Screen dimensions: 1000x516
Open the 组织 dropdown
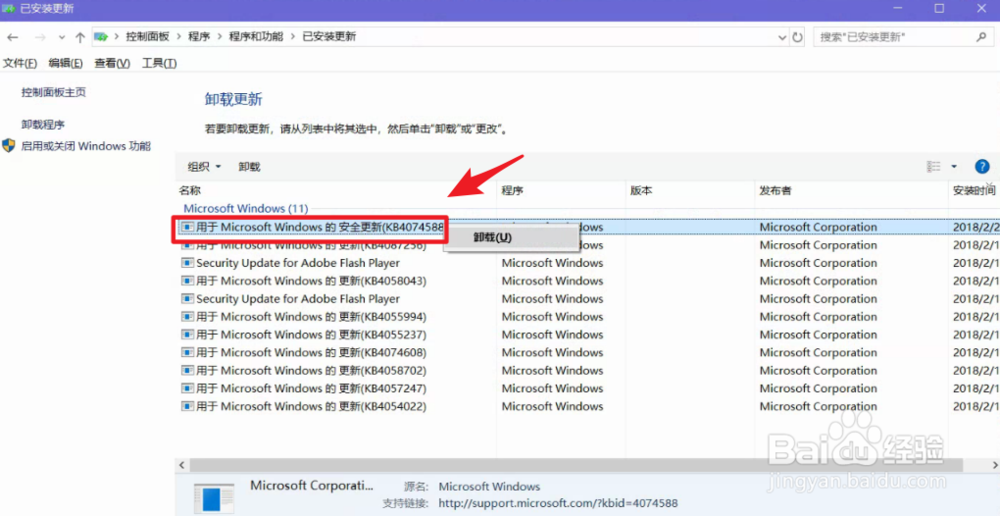204,167
